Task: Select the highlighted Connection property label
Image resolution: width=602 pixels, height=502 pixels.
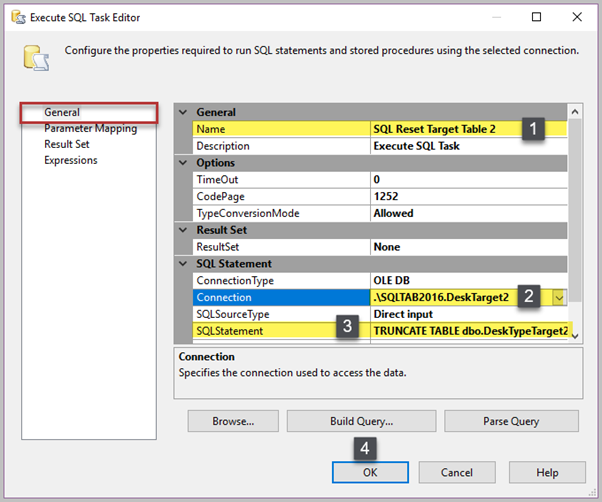Action: coord(224,297)
